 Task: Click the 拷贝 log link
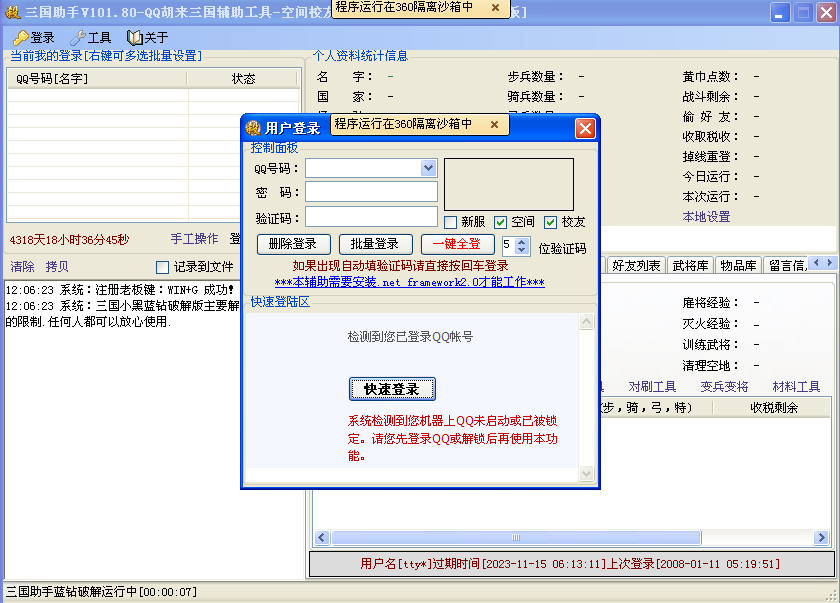[57, 267]
